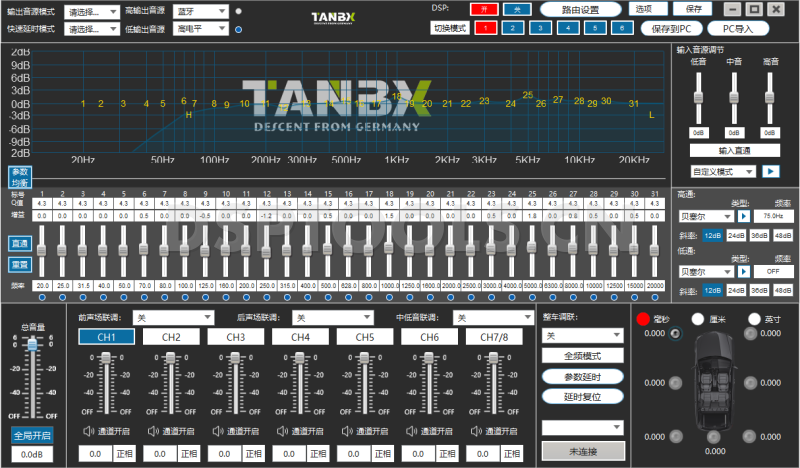Click the 低音 bass input slider
Screen dimensions: 800x468
point(698,98)
